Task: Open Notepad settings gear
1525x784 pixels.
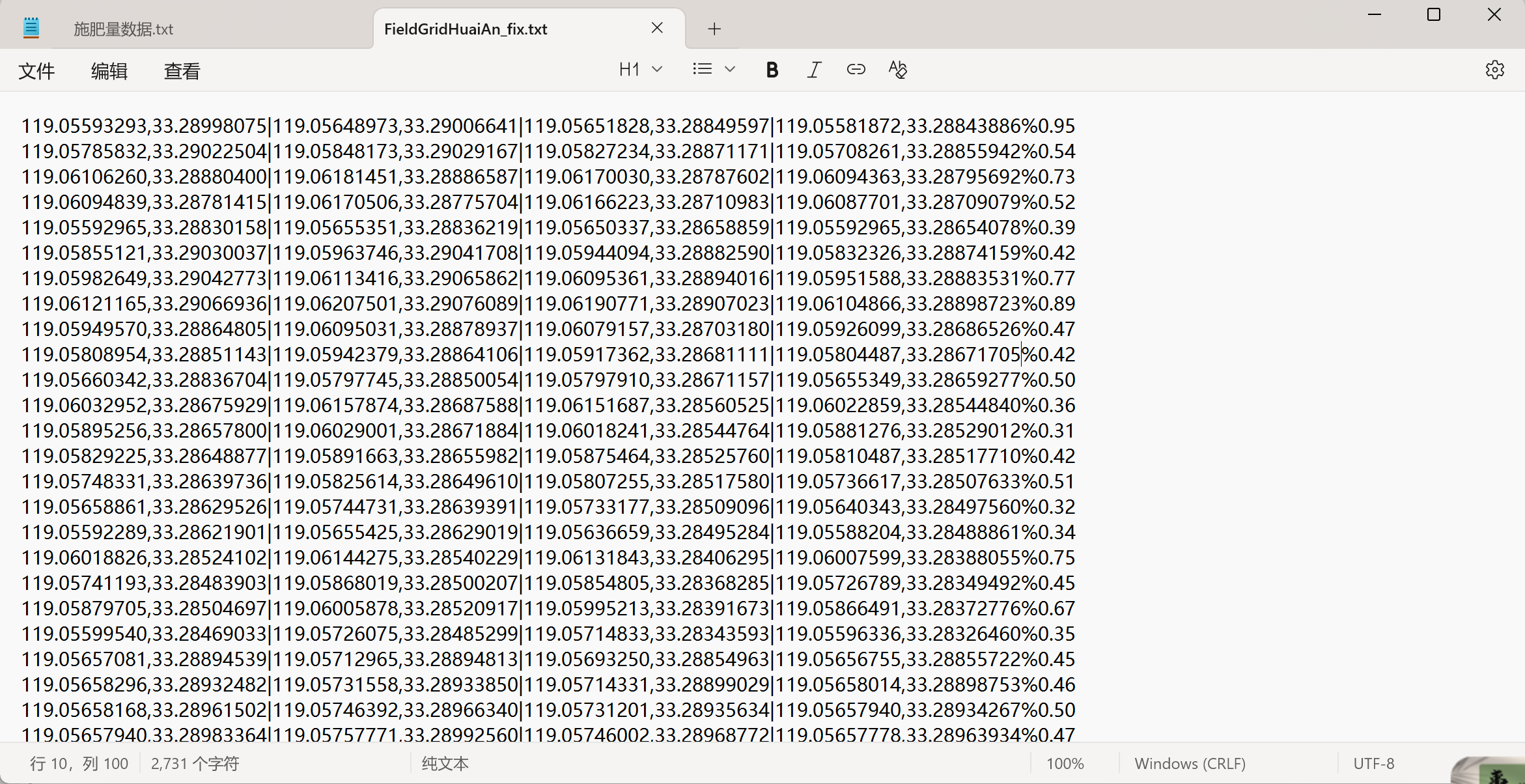Action: [1494, 70]
